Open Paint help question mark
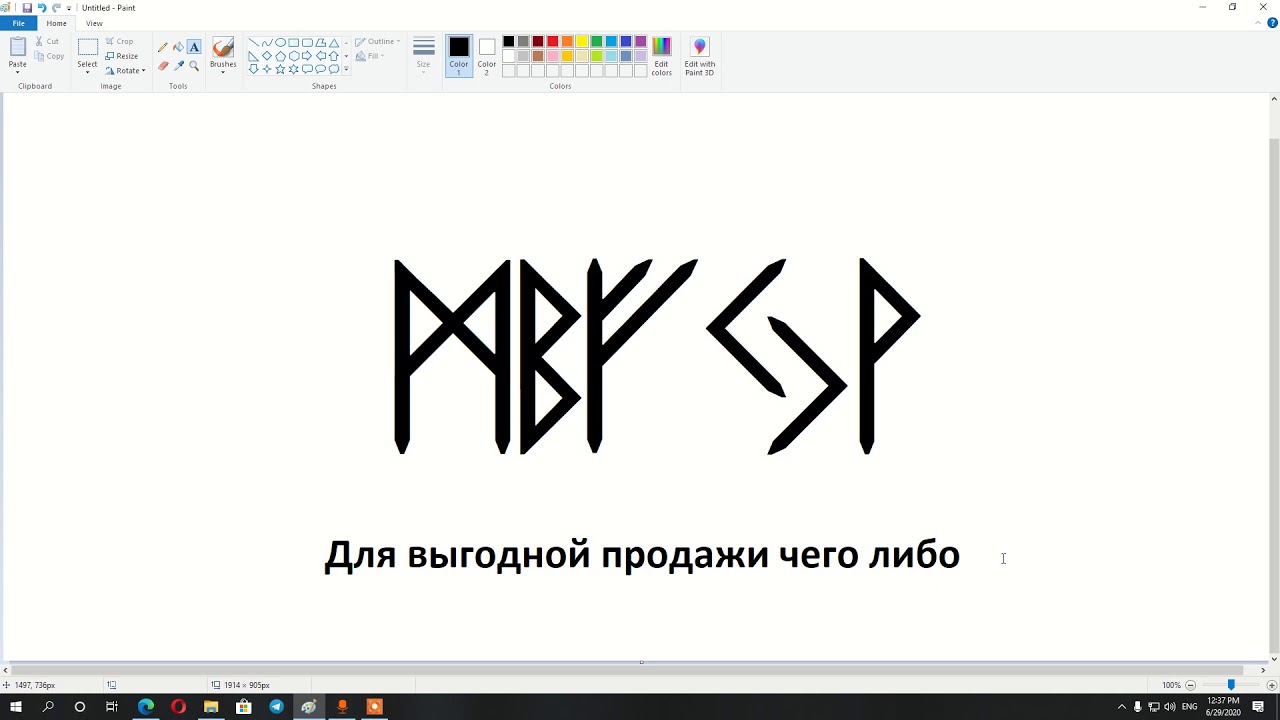This screenshot has width=1280, height=720. tap(1272, 23)
